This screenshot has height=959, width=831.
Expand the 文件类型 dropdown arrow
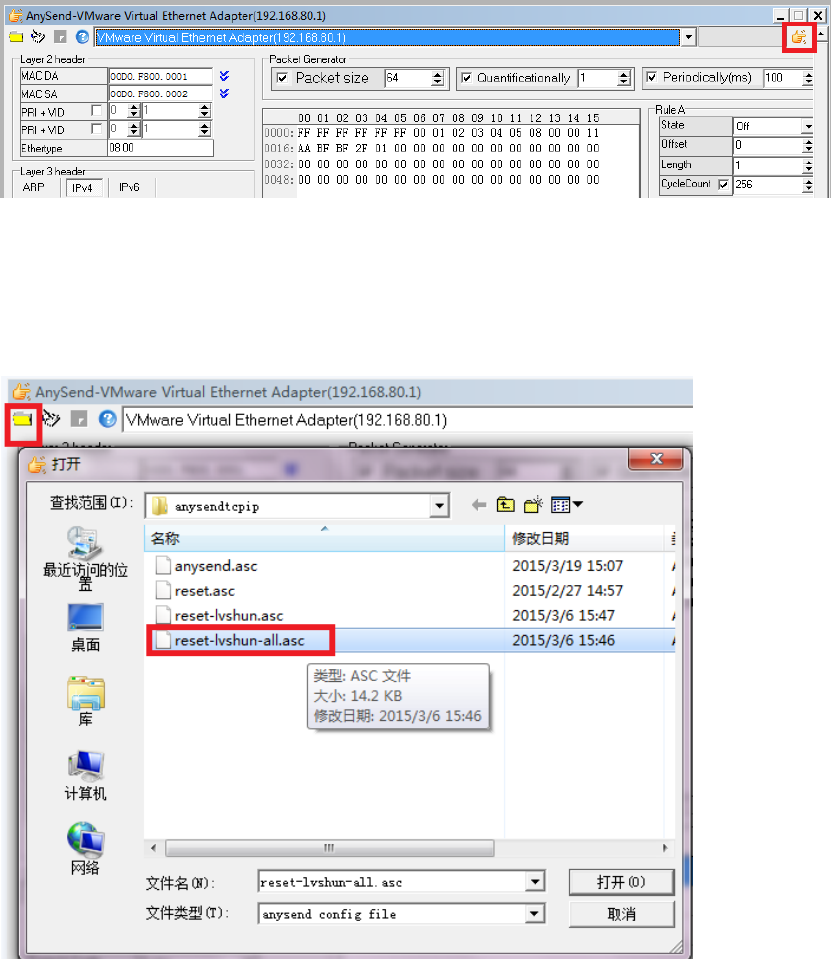click(534, 914)
